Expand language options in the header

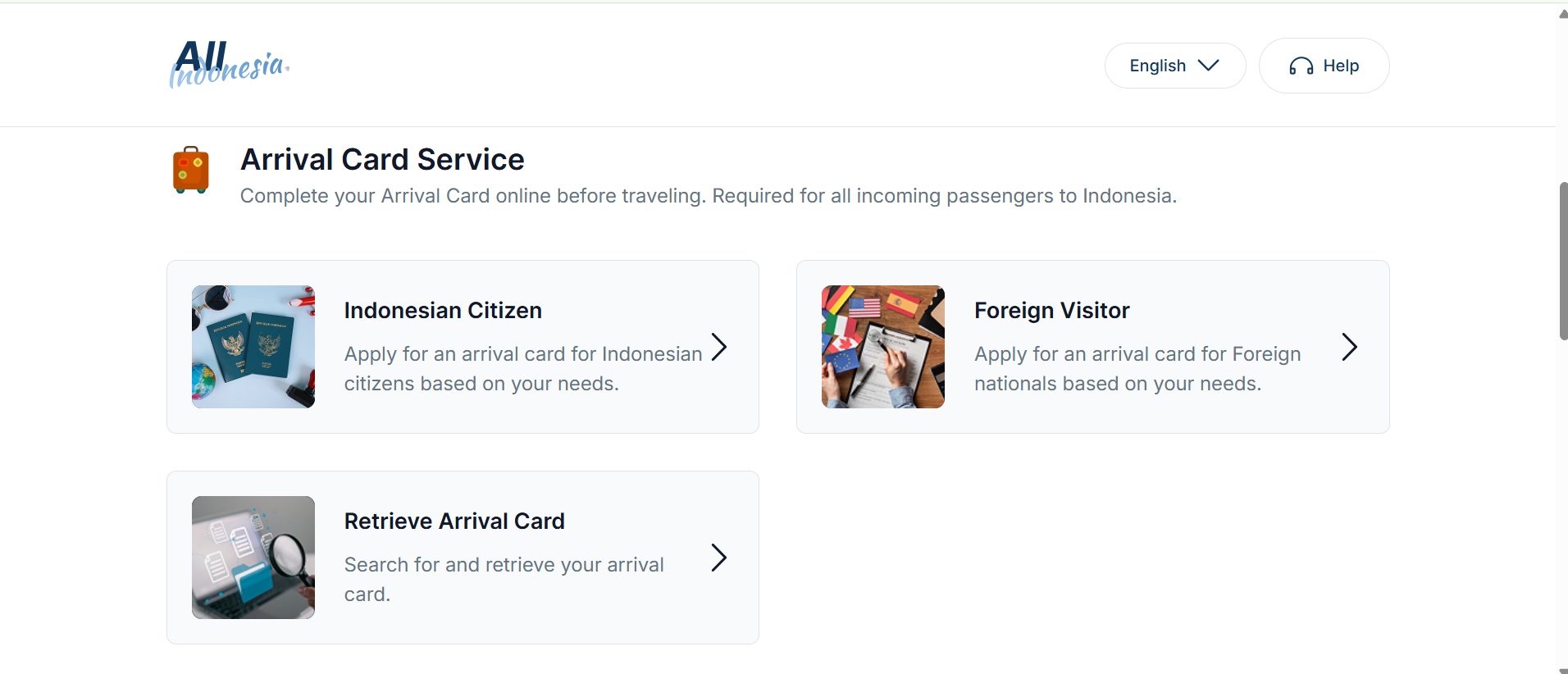point(1174,66)
